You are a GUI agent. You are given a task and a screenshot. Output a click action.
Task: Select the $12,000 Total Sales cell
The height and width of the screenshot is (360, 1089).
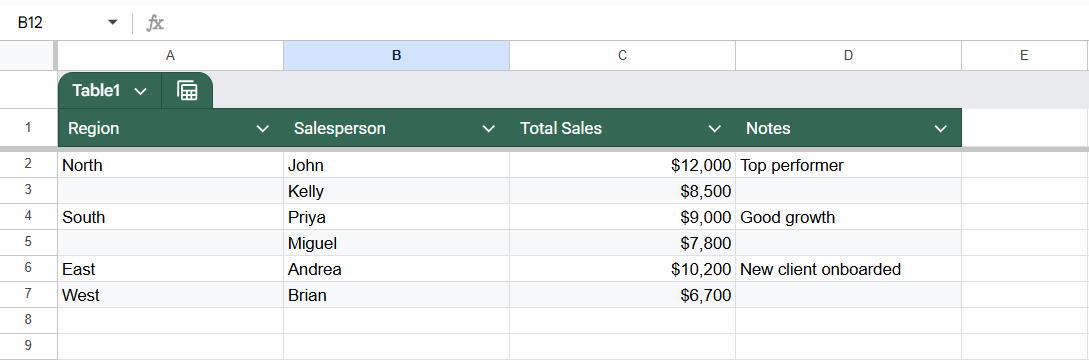tap(622, 165)
